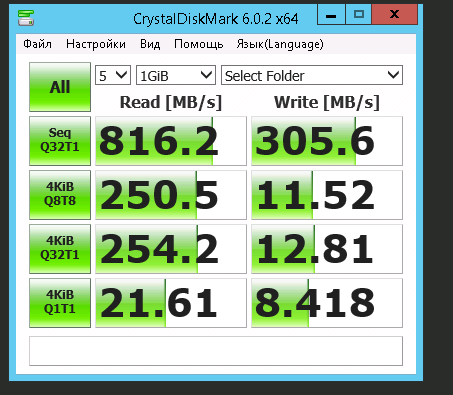Click the Seq write result 305.6

pos(327,141)
